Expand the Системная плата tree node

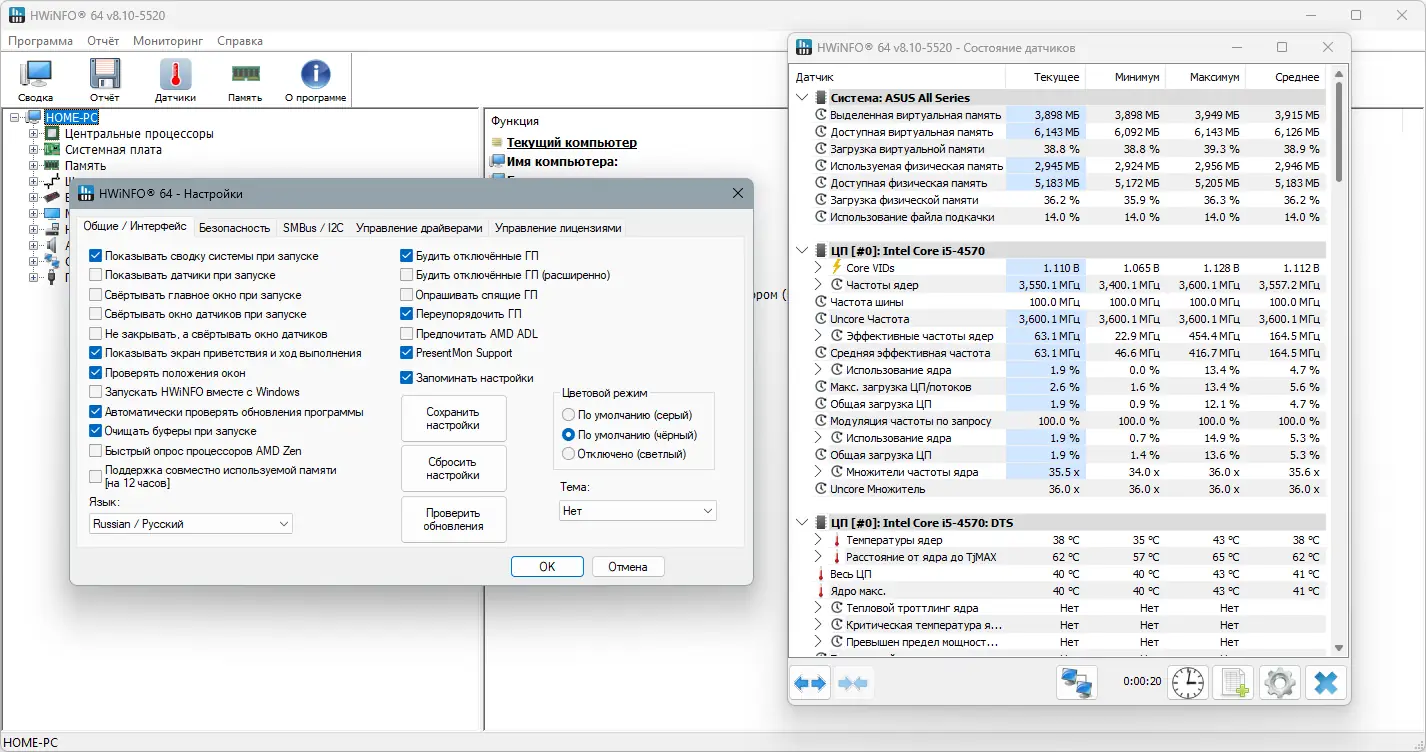pos(34,150)
